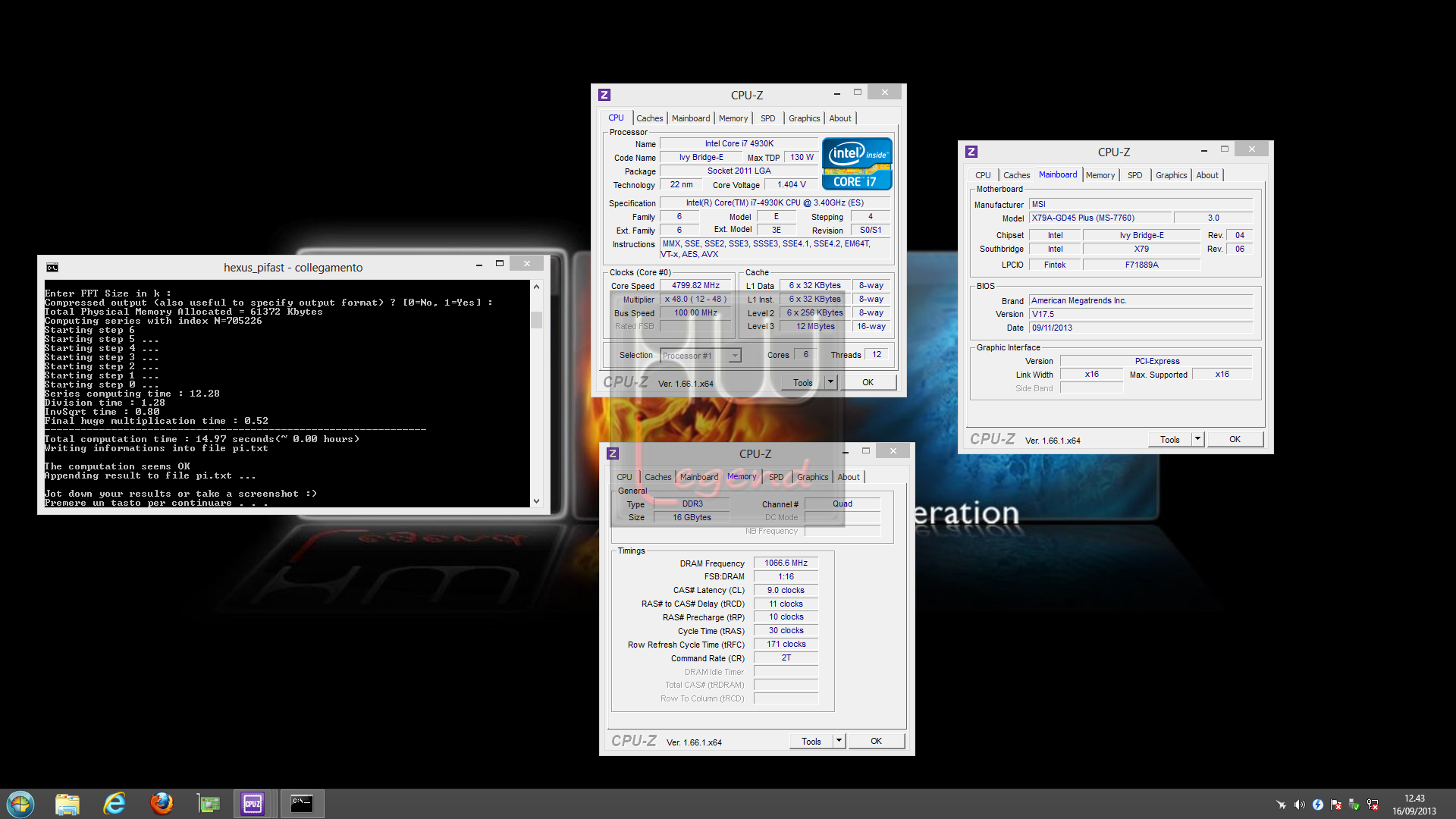This screenshot has width=1456, height=819.
Task: Click the processor name Intel Core i7 4930K
Action: 739,143
